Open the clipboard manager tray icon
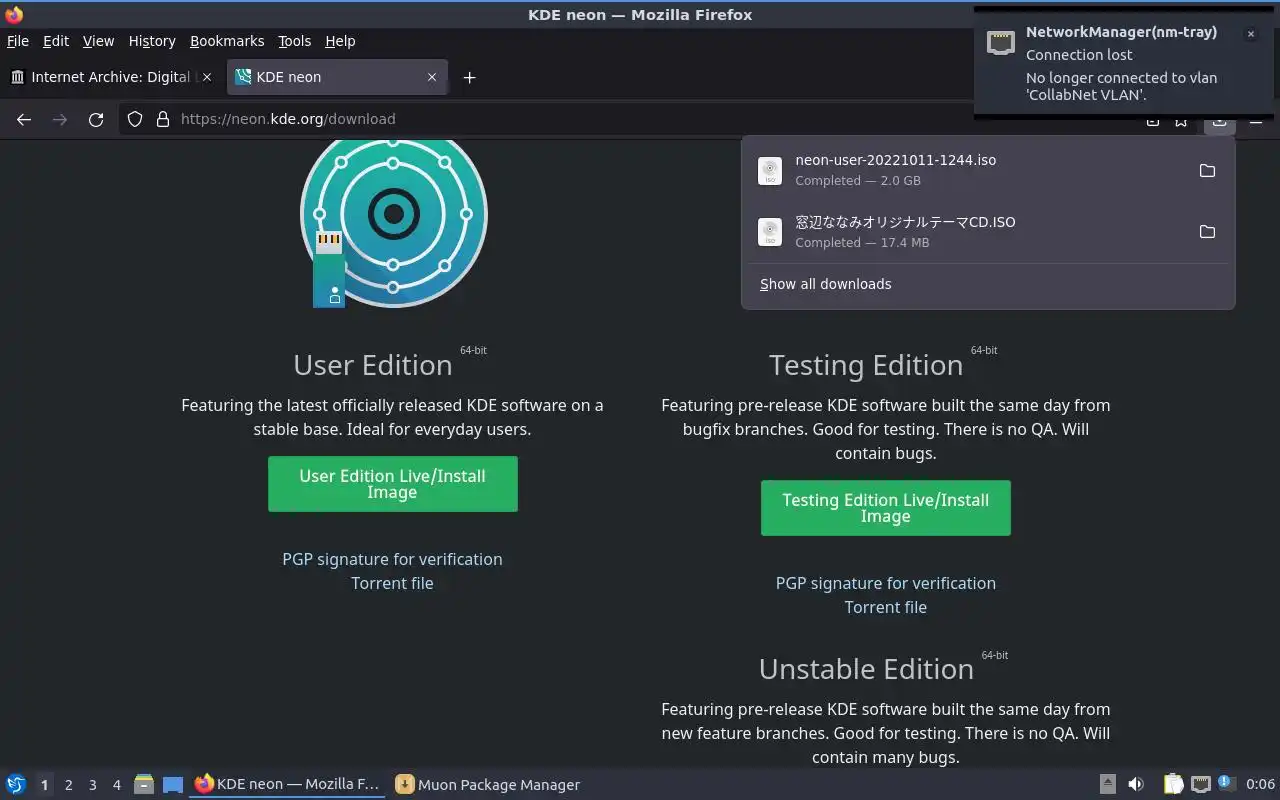Screen dimensions: 1280x800 click(x=1173, y=784)
